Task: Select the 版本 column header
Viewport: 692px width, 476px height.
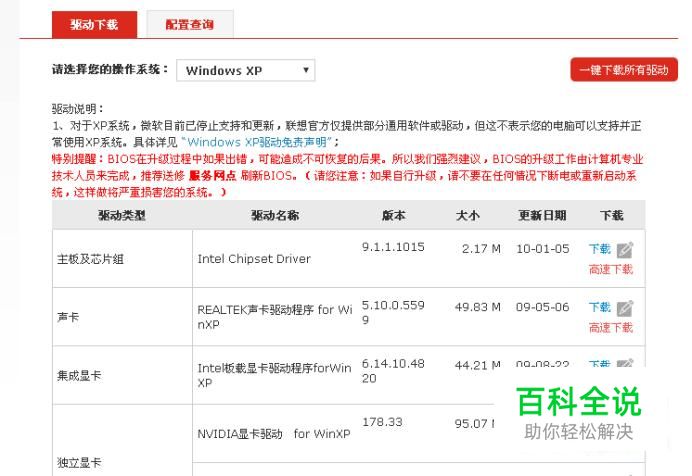Action: 394,215
